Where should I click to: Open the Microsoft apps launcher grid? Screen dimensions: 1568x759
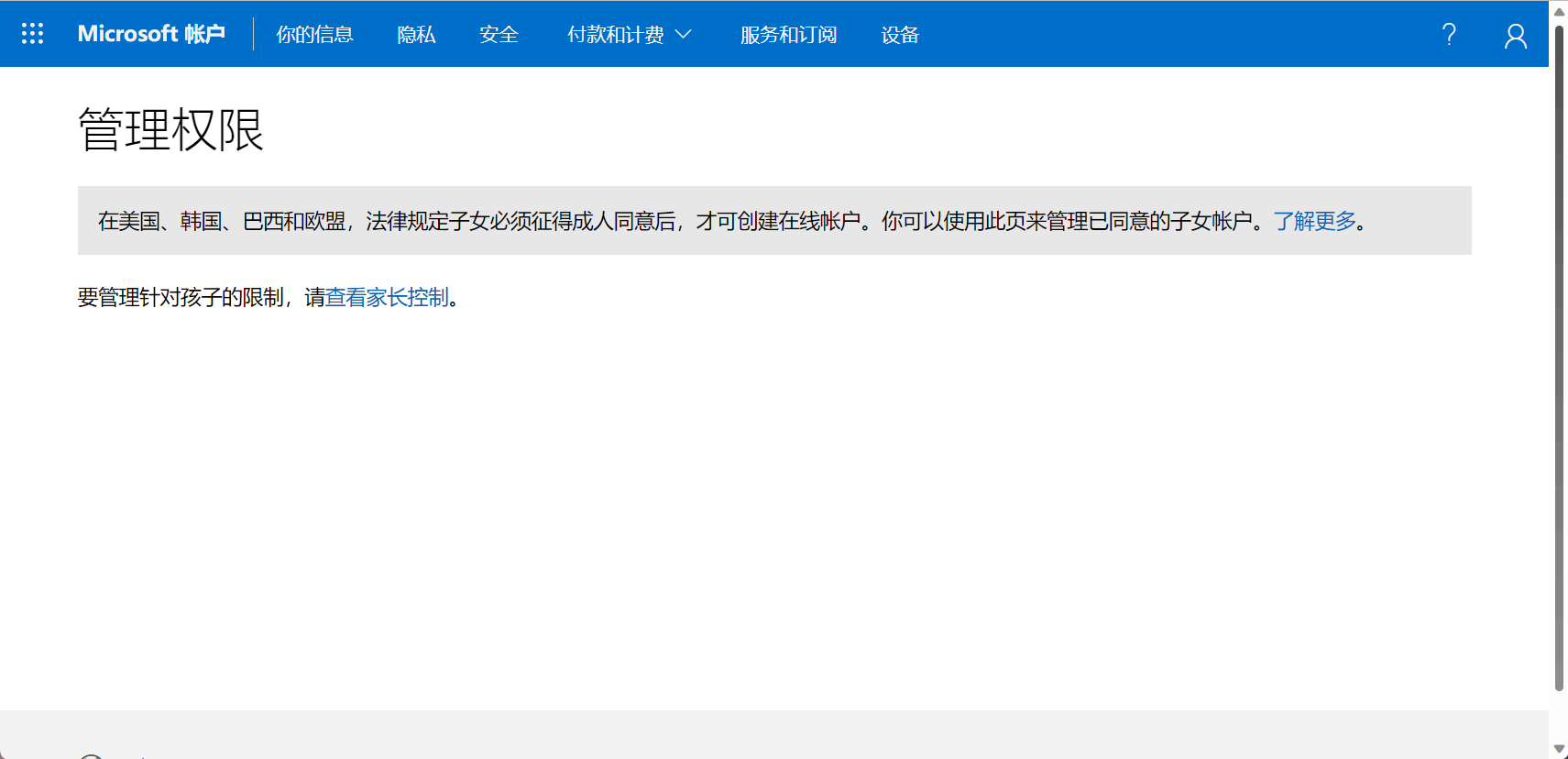coord(32,34)
